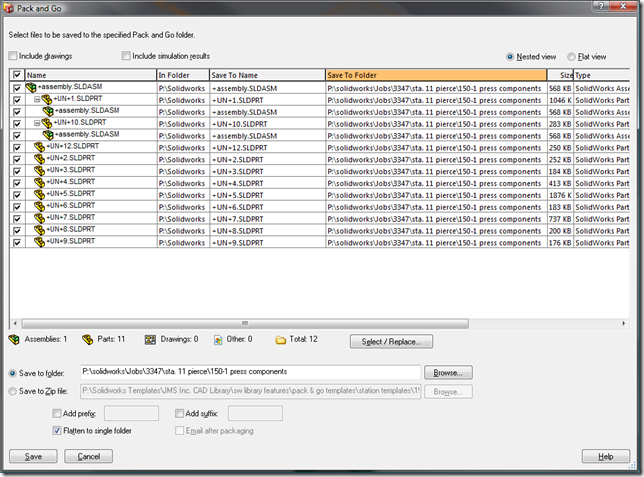Click the 737 KB size cell
644x477 pixels.
(x=560, y=219)
